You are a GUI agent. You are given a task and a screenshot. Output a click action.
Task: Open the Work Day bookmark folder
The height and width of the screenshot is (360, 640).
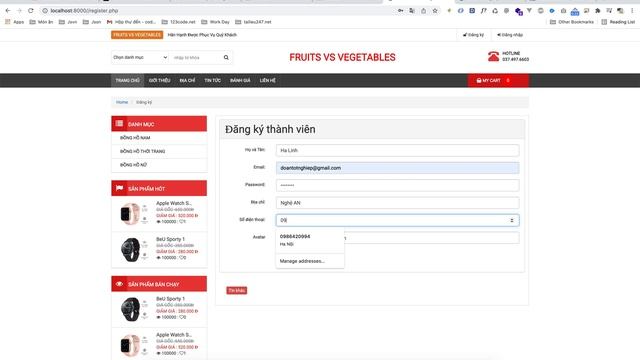tap(216, 22)
